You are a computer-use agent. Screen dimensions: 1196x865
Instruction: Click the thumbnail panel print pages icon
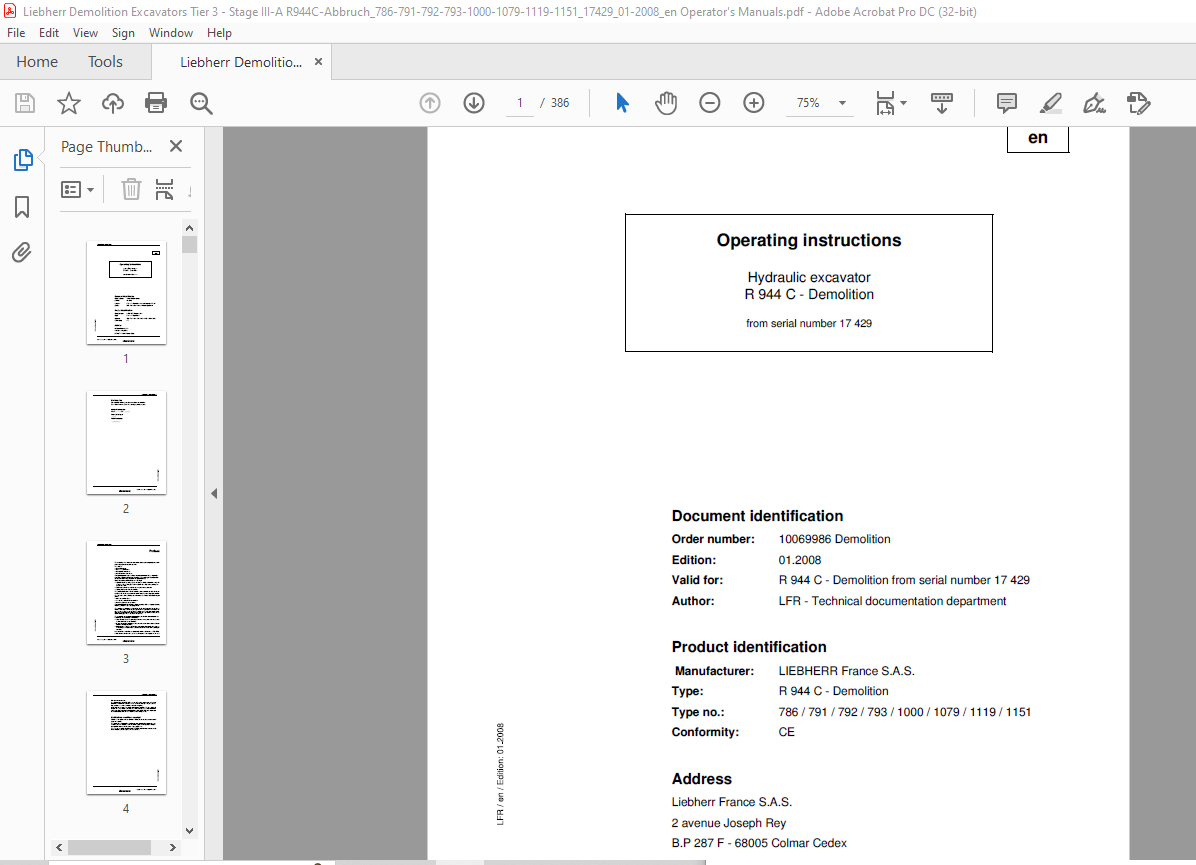(x=164, y=188)
